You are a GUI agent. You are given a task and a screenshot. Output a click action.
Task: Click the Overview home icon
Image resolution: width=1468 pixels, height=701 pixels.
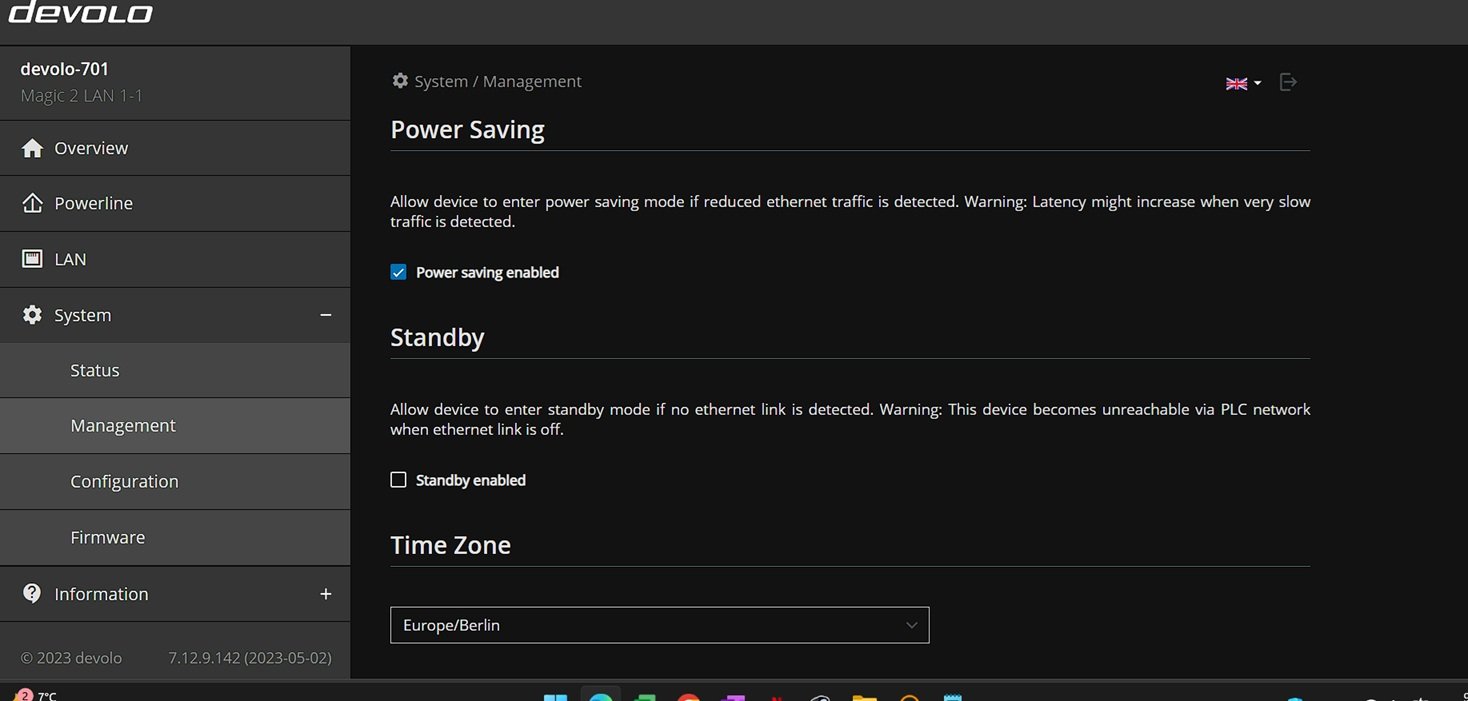coord(32,148)
